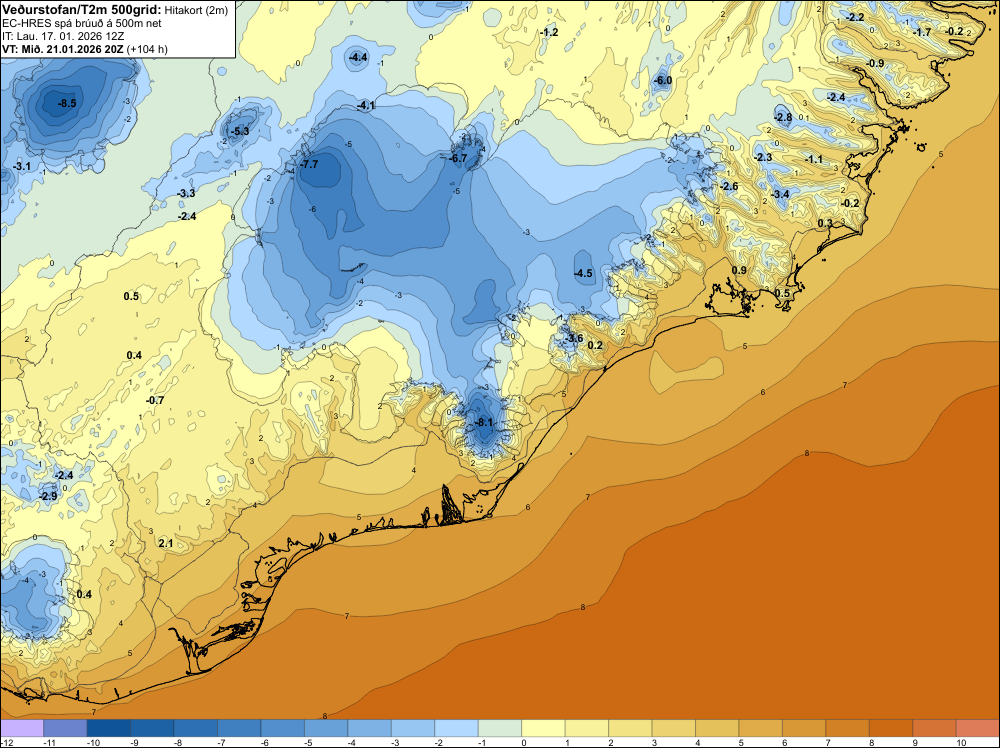Pick the pale green legend swatch between -1 and 0
This screenshot has width=1000, height=748.
[500, 728]
